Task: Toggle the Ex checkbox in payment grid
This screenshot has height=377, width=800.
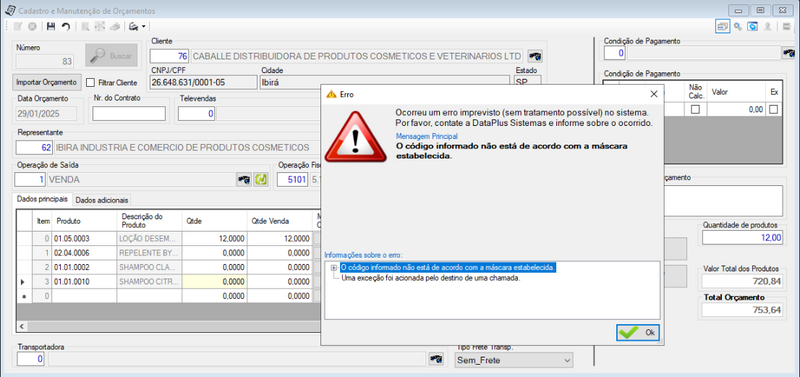Action: coord(774,109)
